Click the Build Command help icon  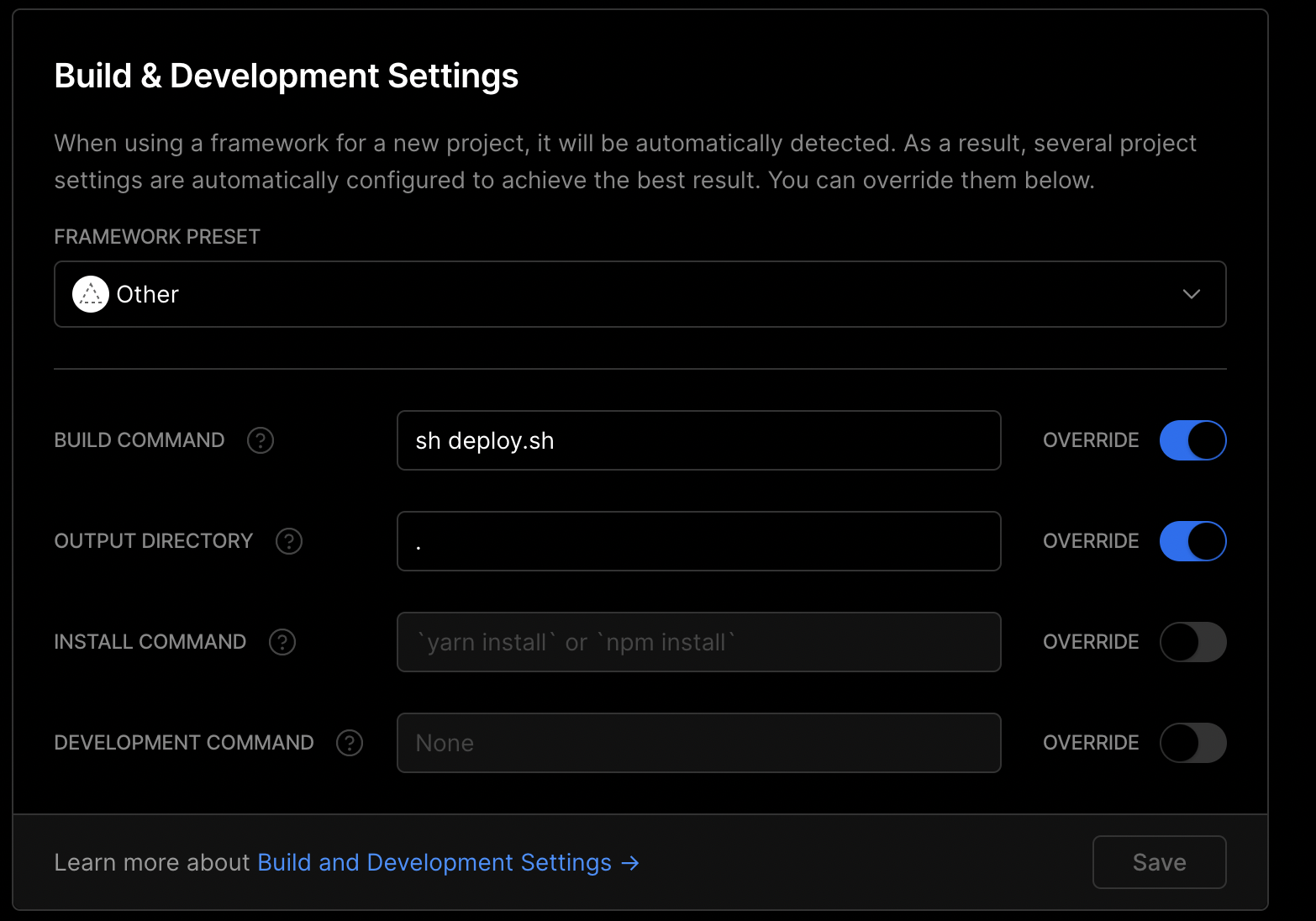(261, 440)
